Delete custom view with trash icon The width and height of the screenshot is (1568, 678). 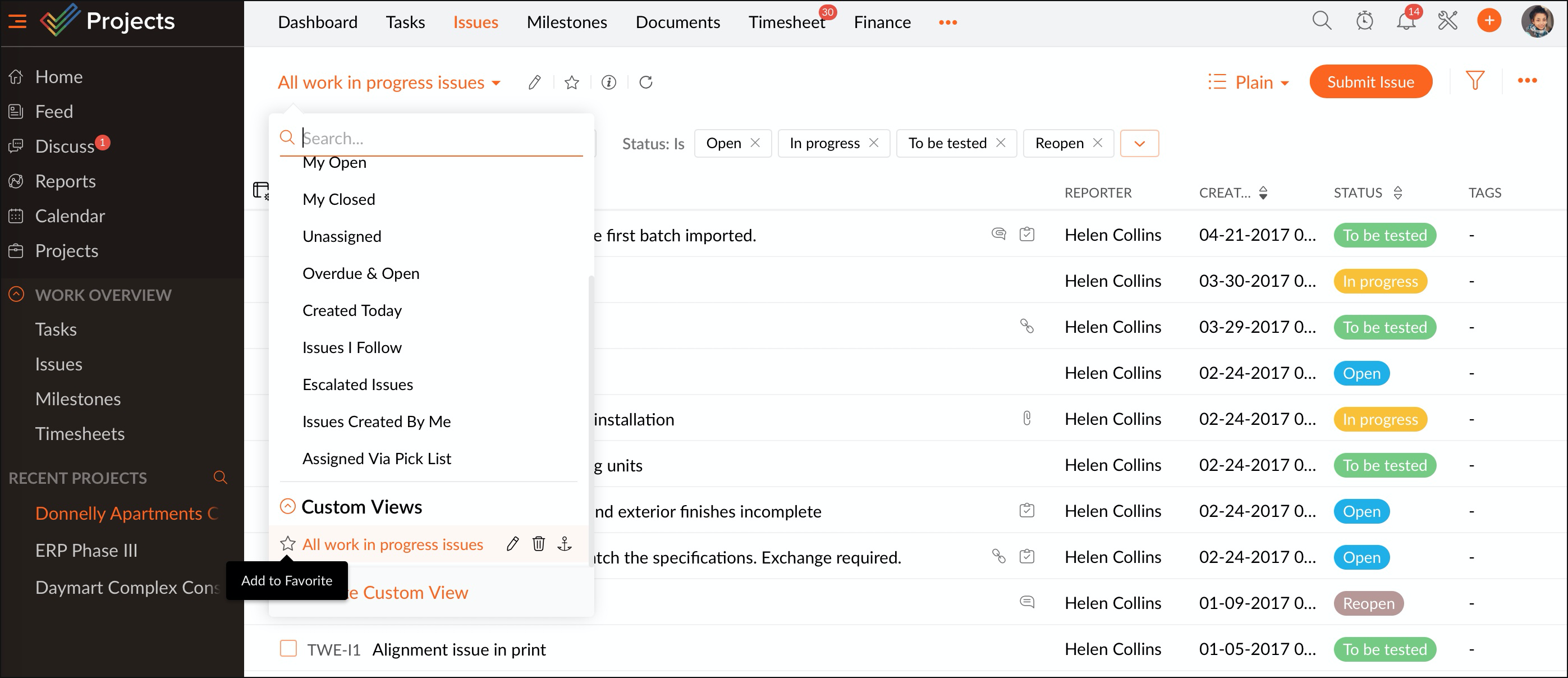(538, 543)
